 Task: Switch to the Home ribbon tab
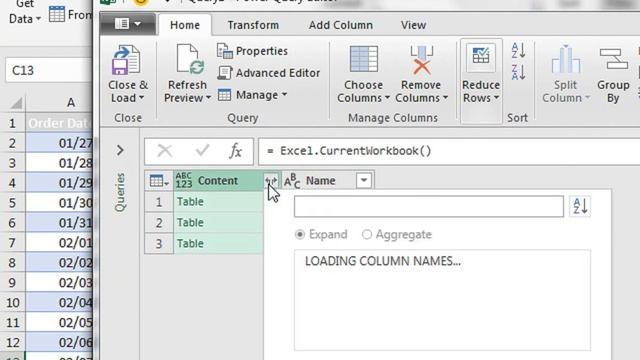click(x=185, y=25)
